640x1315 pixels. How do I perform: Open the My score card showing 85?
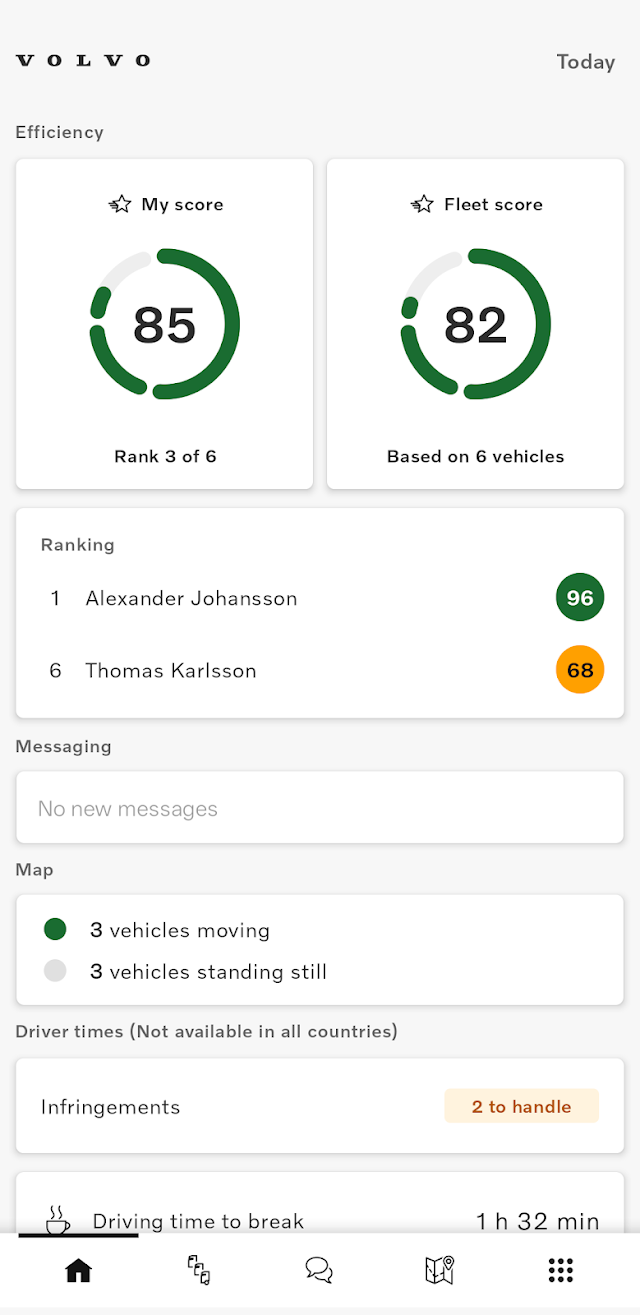tap(165, 324)
